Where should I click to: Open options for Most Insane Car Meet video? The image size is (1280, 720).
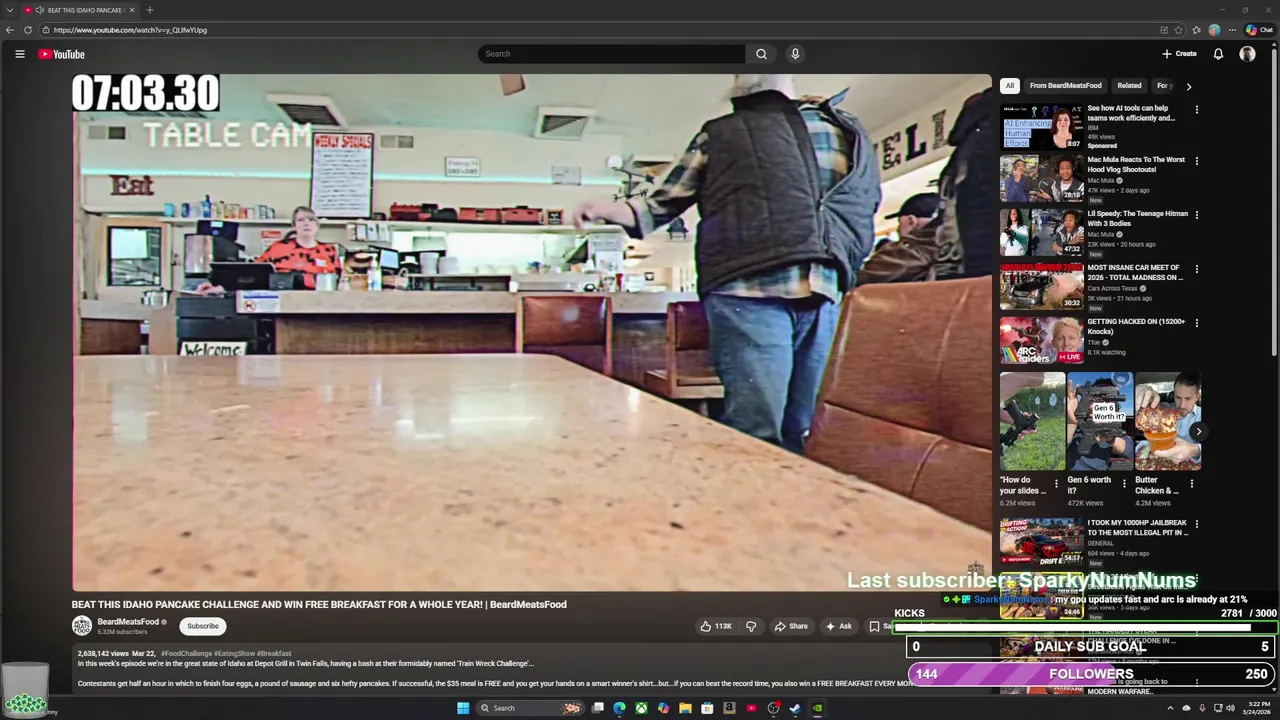[1197, 269]
